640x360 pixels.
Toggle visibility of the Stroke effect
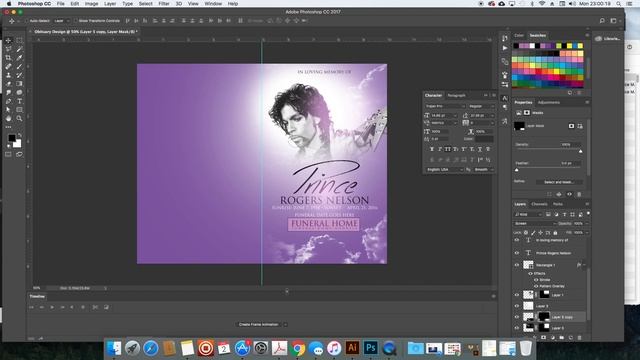pyautogui.click(x=536, y=280)
